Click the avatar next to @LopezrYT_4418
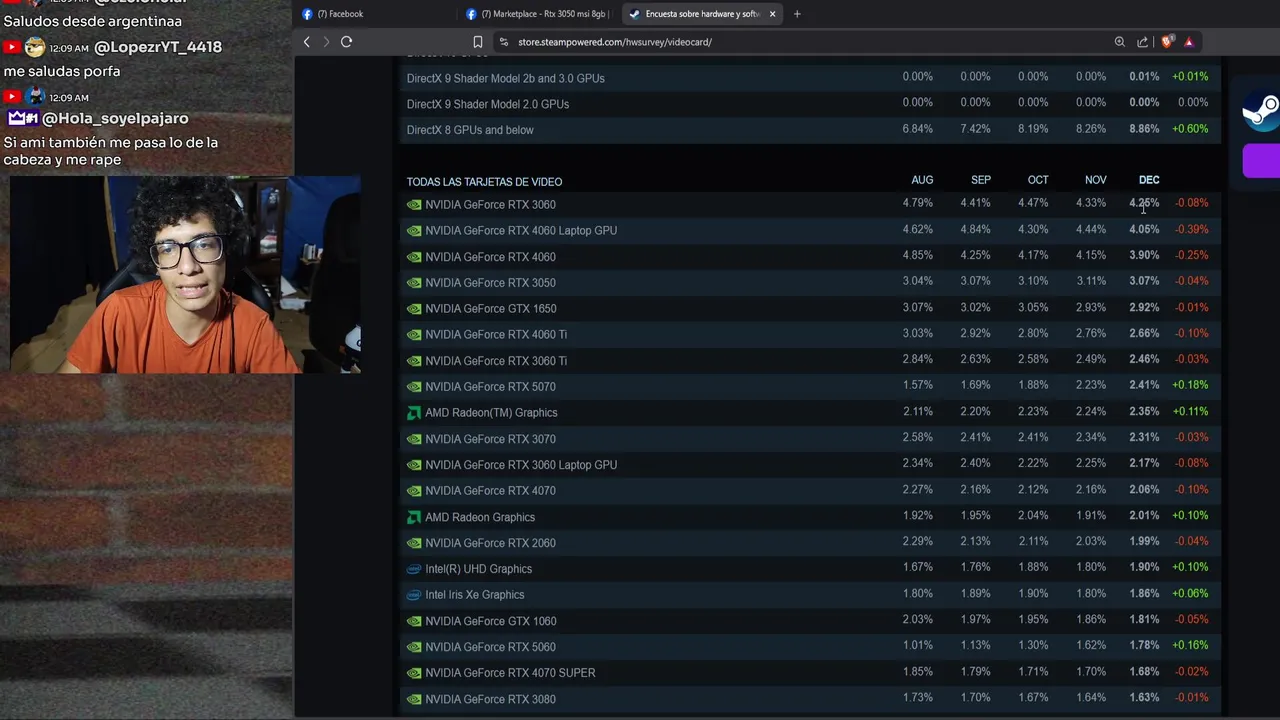This screenshot has width=1280, height=720. pos(35,47)
